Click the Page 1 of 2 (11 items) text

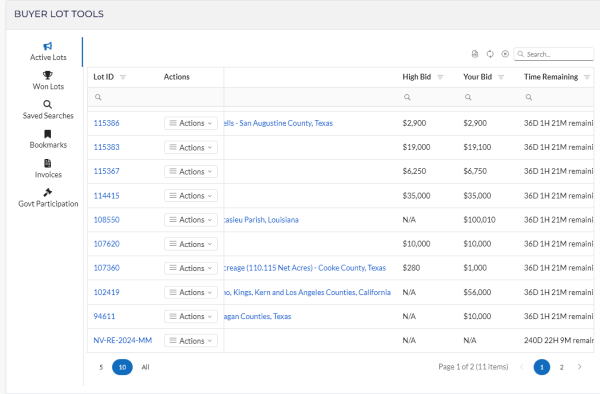pyautogui.click(x=473, y=367)
